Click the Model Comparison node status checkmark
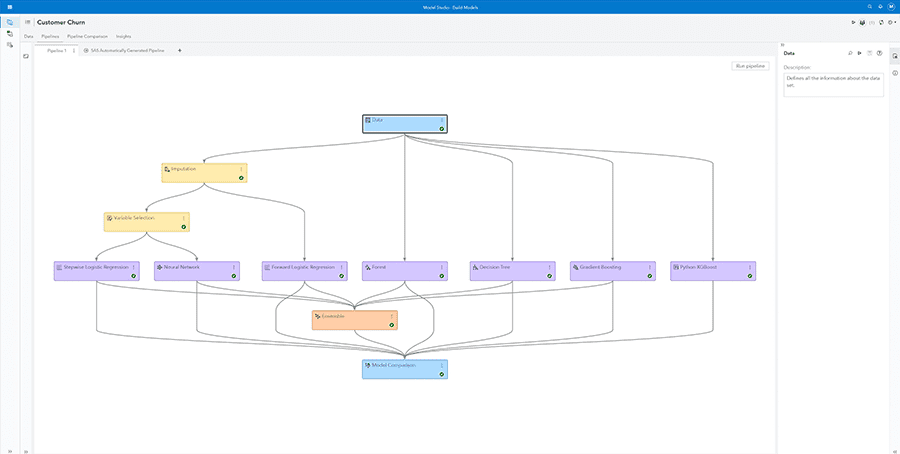Screen dimensions: 900x454 (442, 374)
